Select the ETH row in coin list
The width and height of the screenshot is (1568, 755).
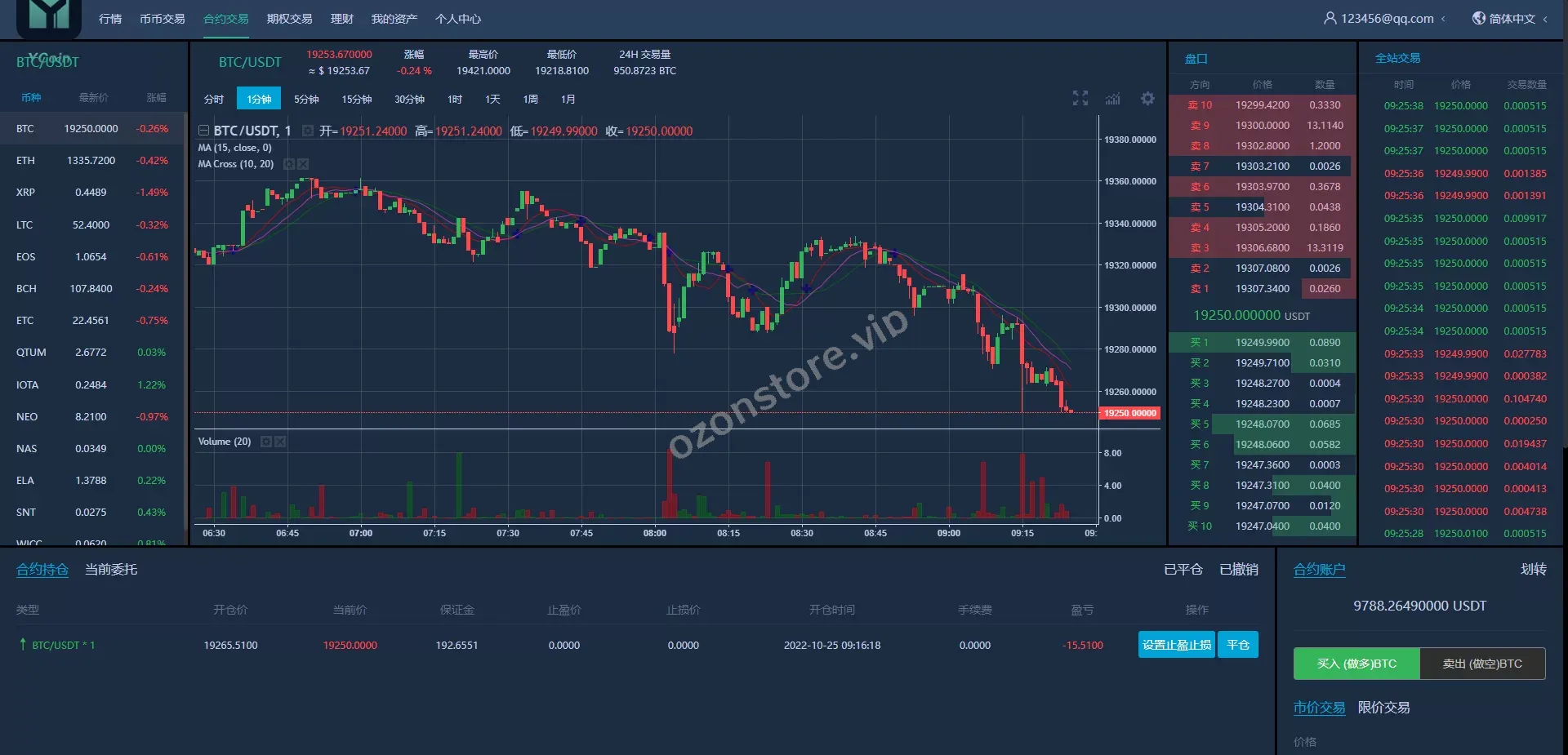pyautogui.click(x=91, y=161)
